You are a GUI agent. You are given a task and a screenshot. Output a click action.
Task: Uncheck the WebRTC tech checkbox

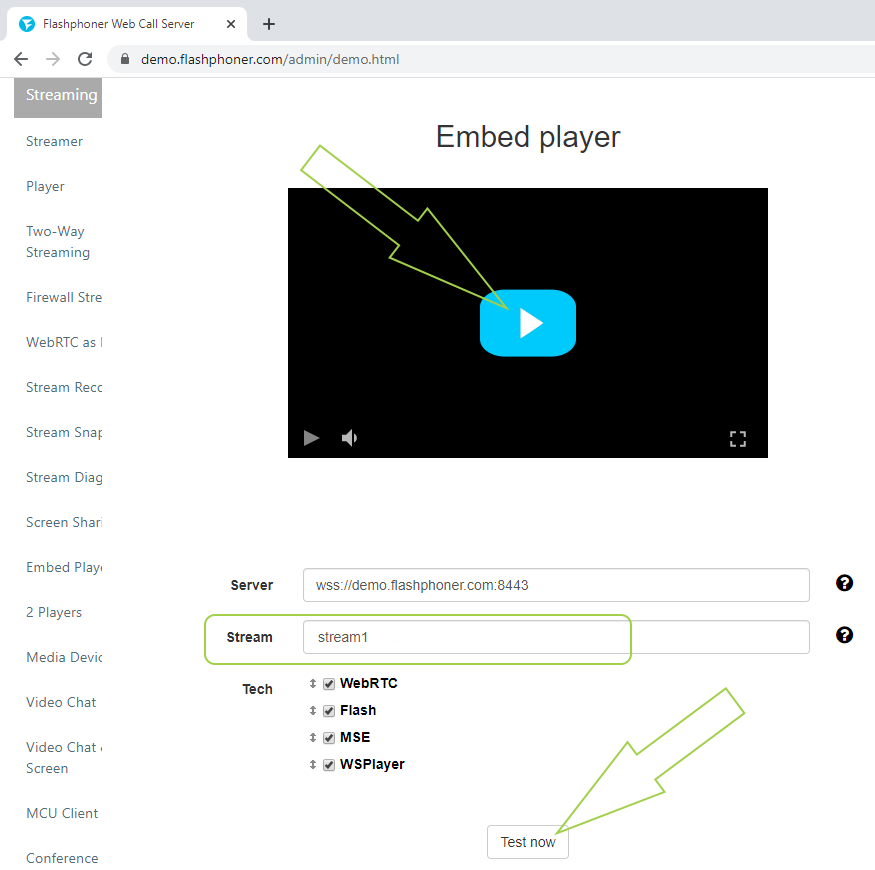click(x=329, y=684)
